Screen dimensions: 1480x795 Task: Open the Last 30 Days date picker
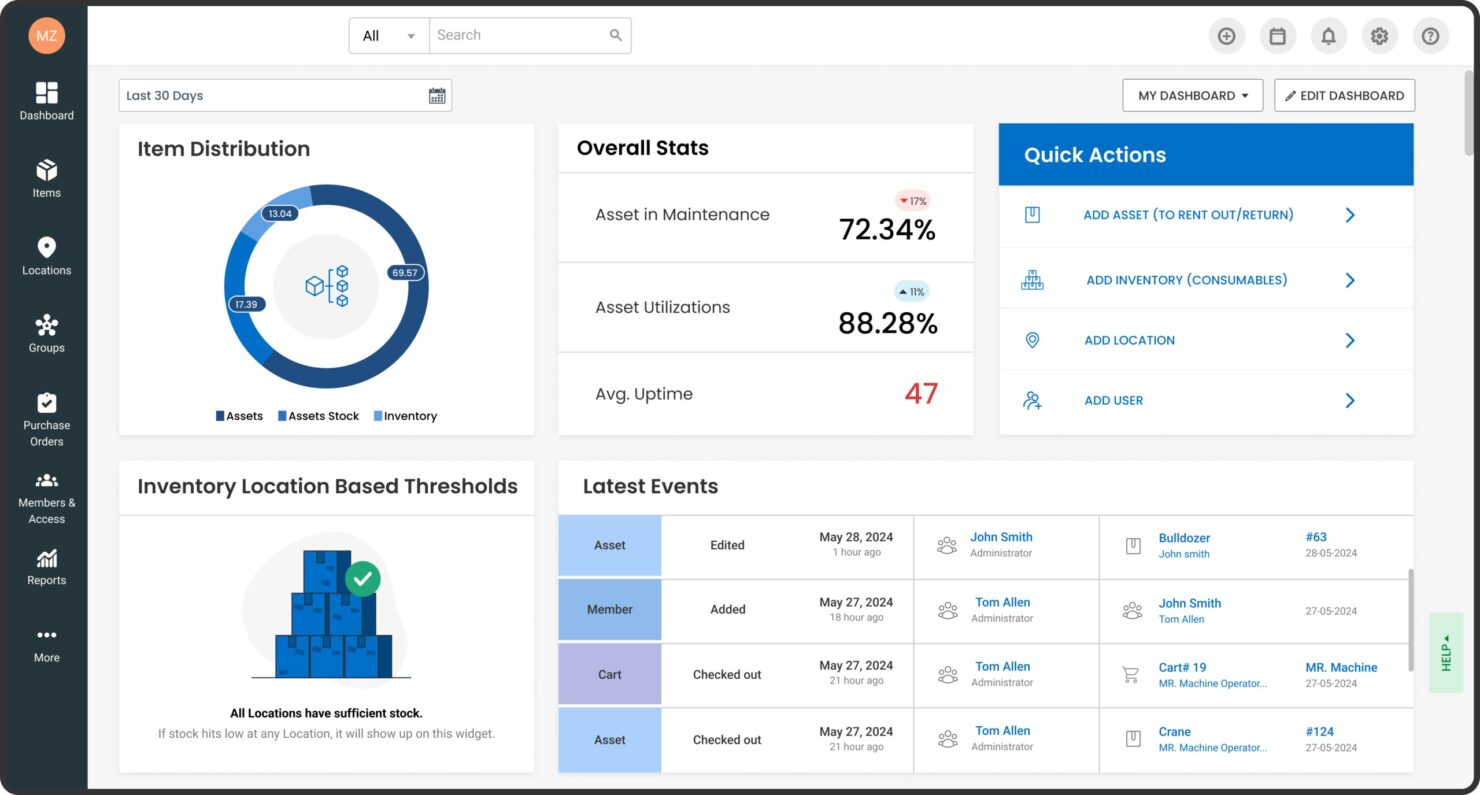[284, 95]
